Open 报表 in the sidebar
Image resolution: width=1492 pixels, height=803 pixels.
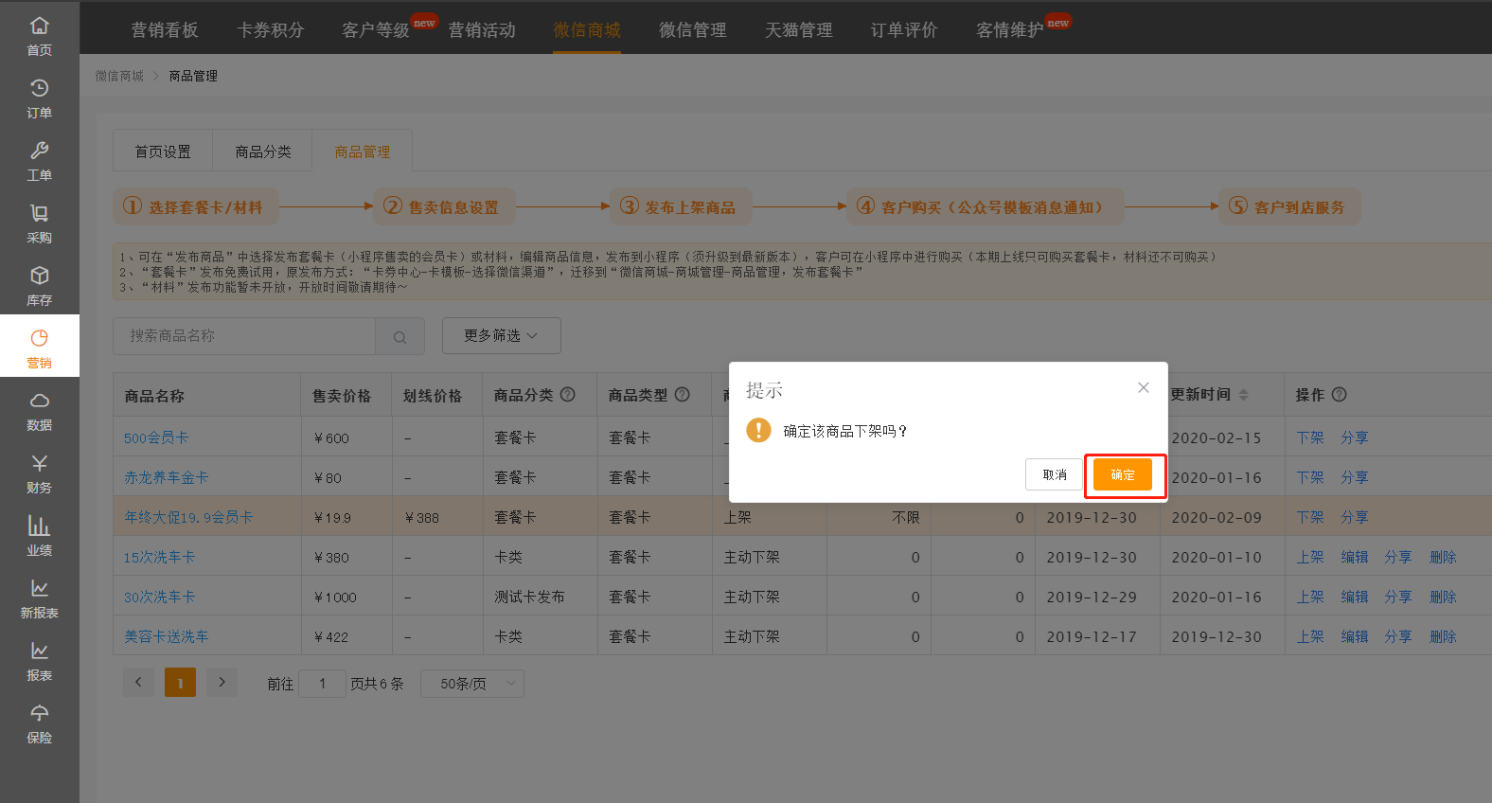click(x=39, y=662)
